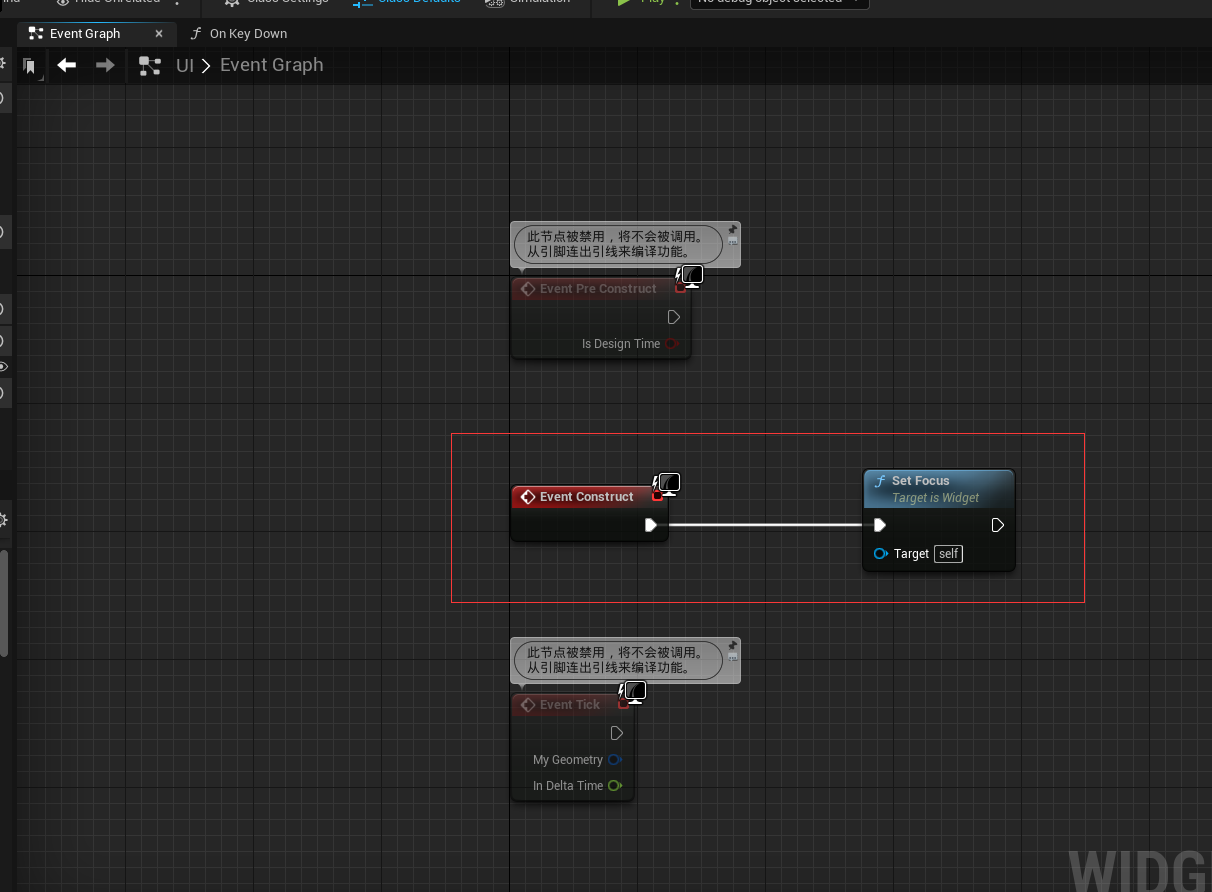Toggle the pin on Event Pre Construct comment bubble

[x=733, y=229]
